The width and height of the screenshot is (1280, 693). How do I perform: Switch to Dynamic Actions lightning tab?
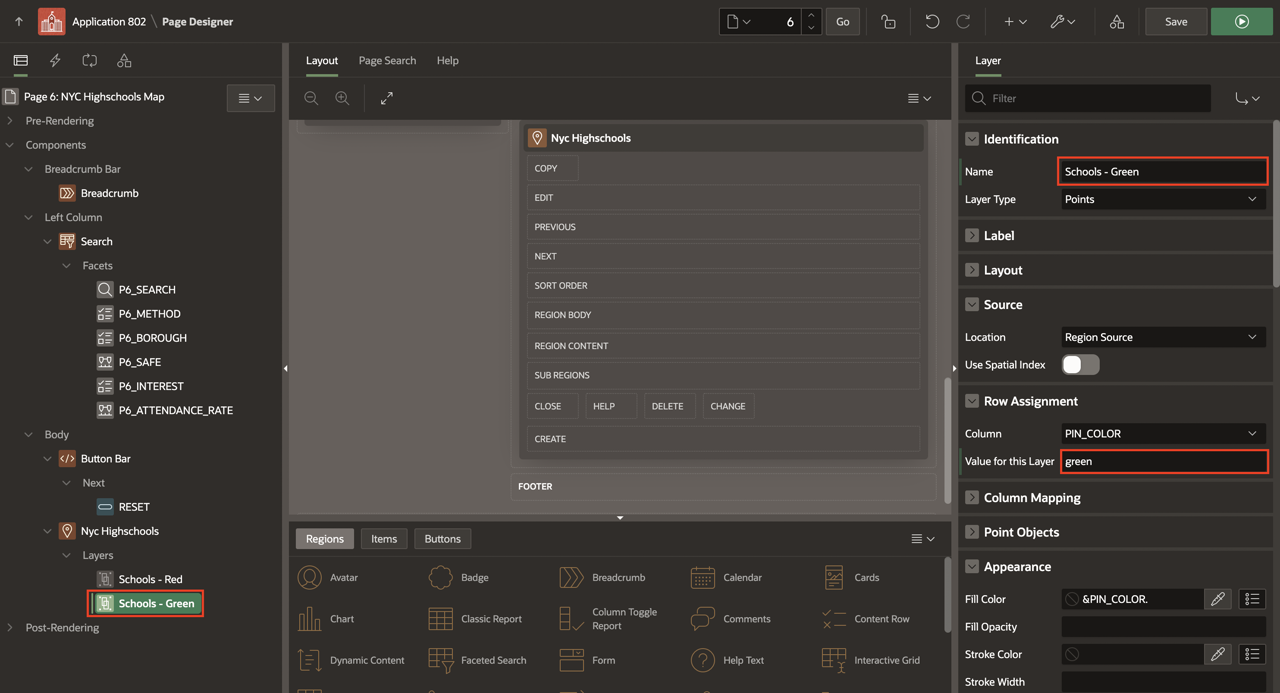55,61
